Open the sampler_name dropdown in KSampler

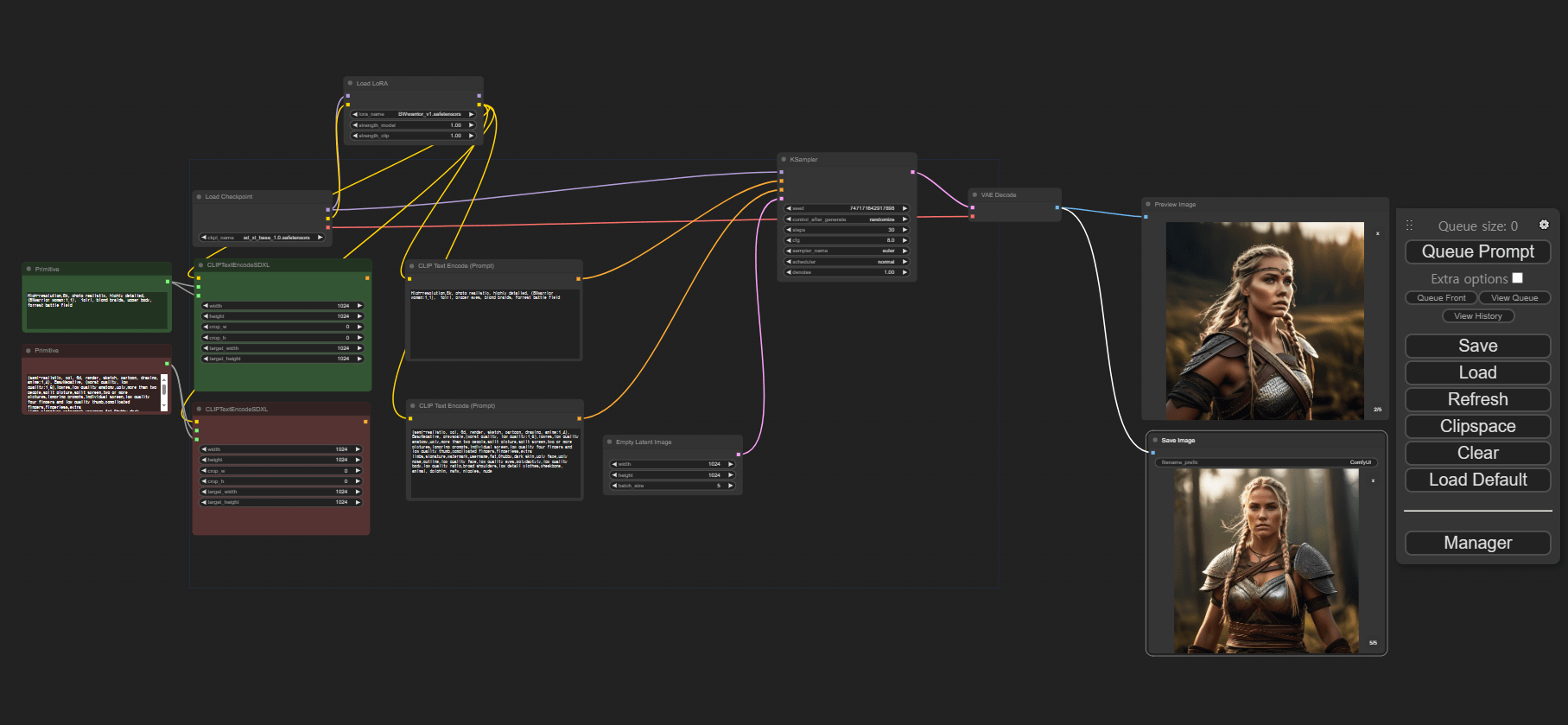tap(847, 251)
